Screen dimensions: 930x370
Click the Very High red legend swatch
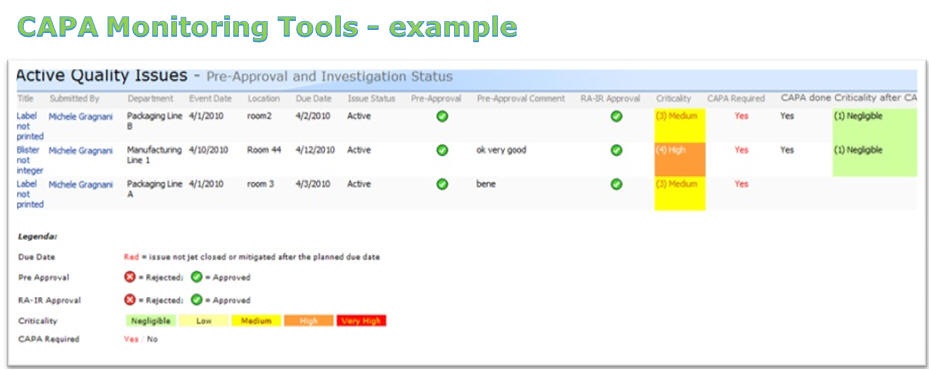[x=361, y=321]
